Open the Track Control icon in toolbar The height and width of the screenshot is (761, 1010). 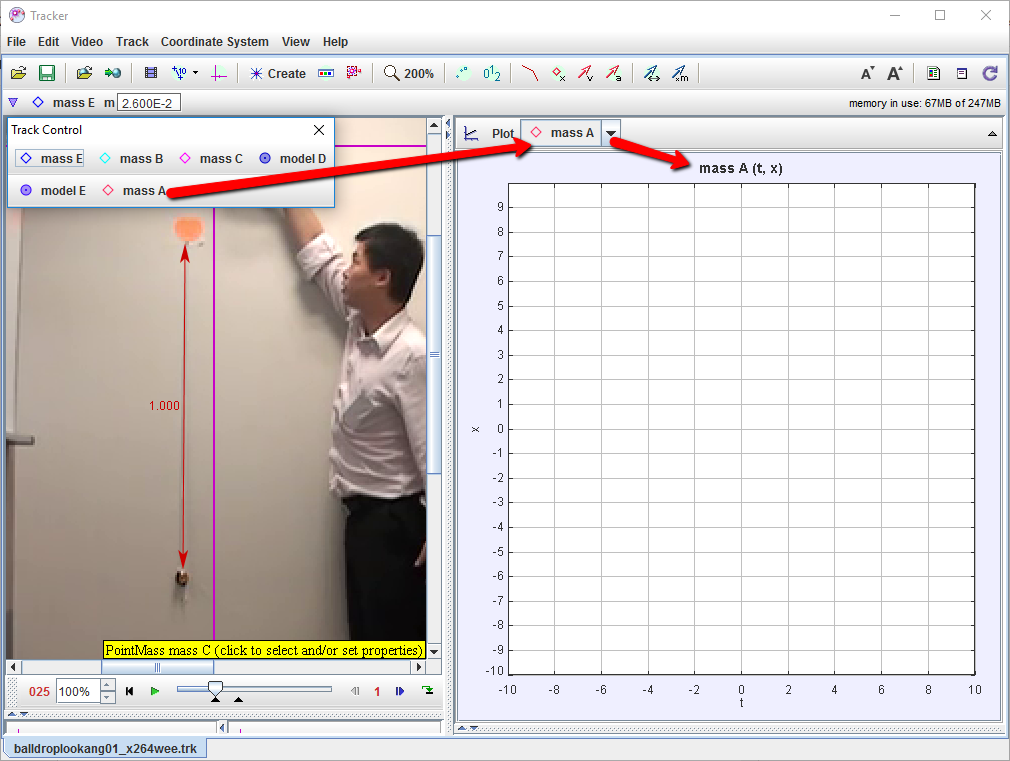pos(326,73)
